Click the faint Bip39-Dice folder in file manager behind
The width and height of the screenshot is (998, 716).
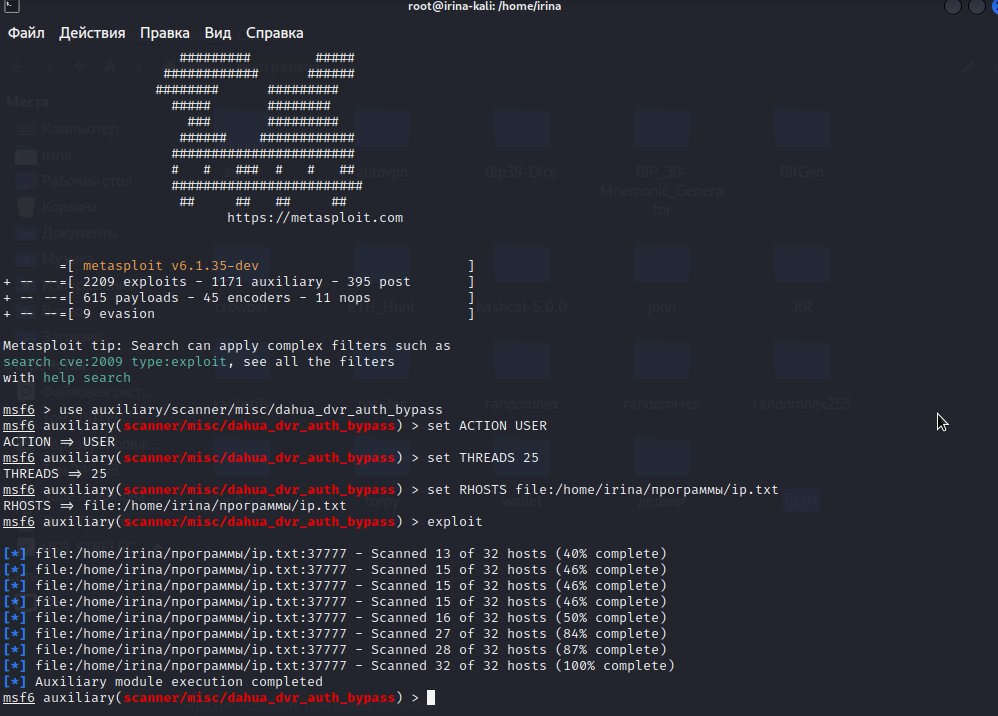pyautogui.click(x=521, y=143)
